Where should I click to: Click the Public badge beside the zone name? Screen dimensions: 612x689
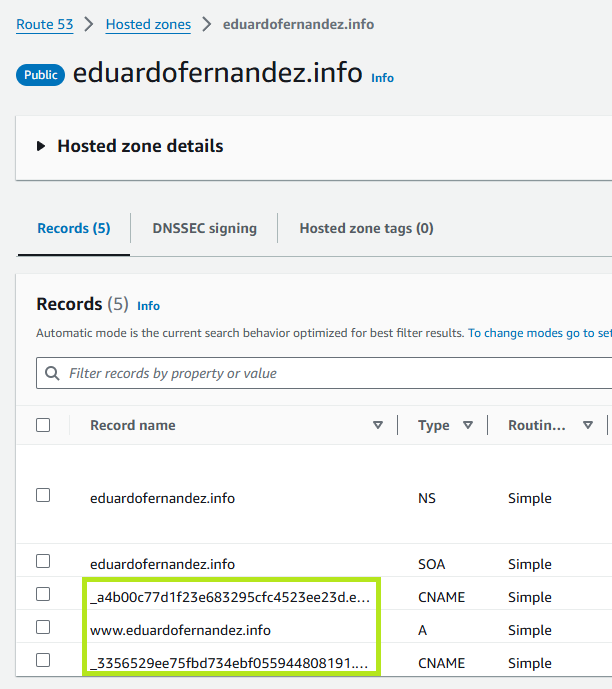tap(41, 75)
